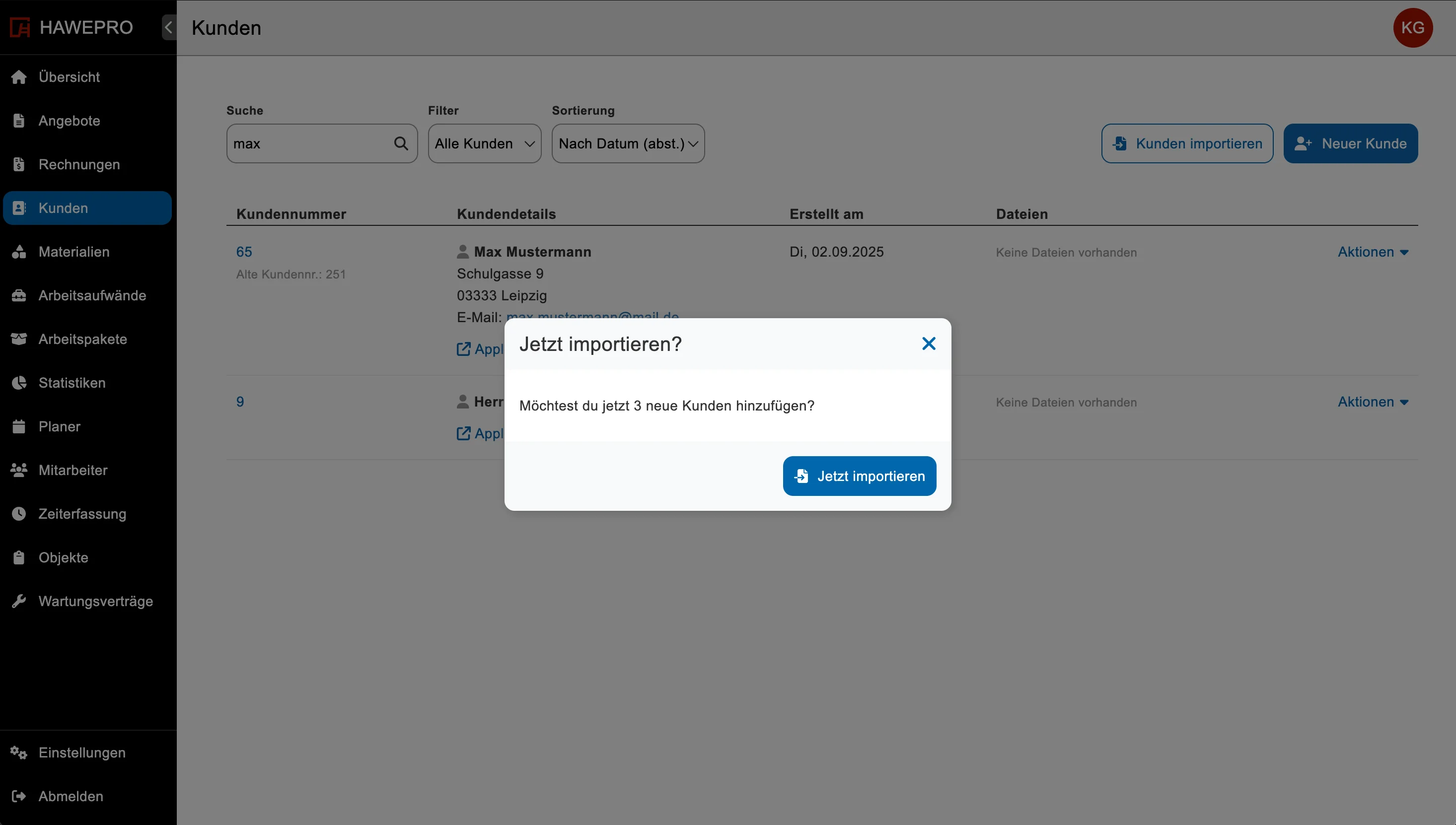Click the toolbox icon beside Arbeitsaufwände
1456x825 pixels.
(19, 295)
